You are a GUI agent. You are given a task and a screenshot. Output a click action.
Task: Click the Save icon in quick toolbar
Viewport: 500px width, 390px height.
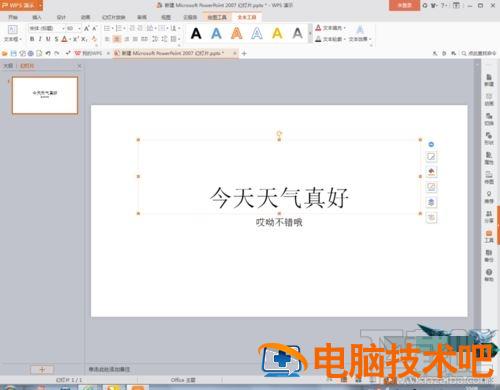coord(13,53)
